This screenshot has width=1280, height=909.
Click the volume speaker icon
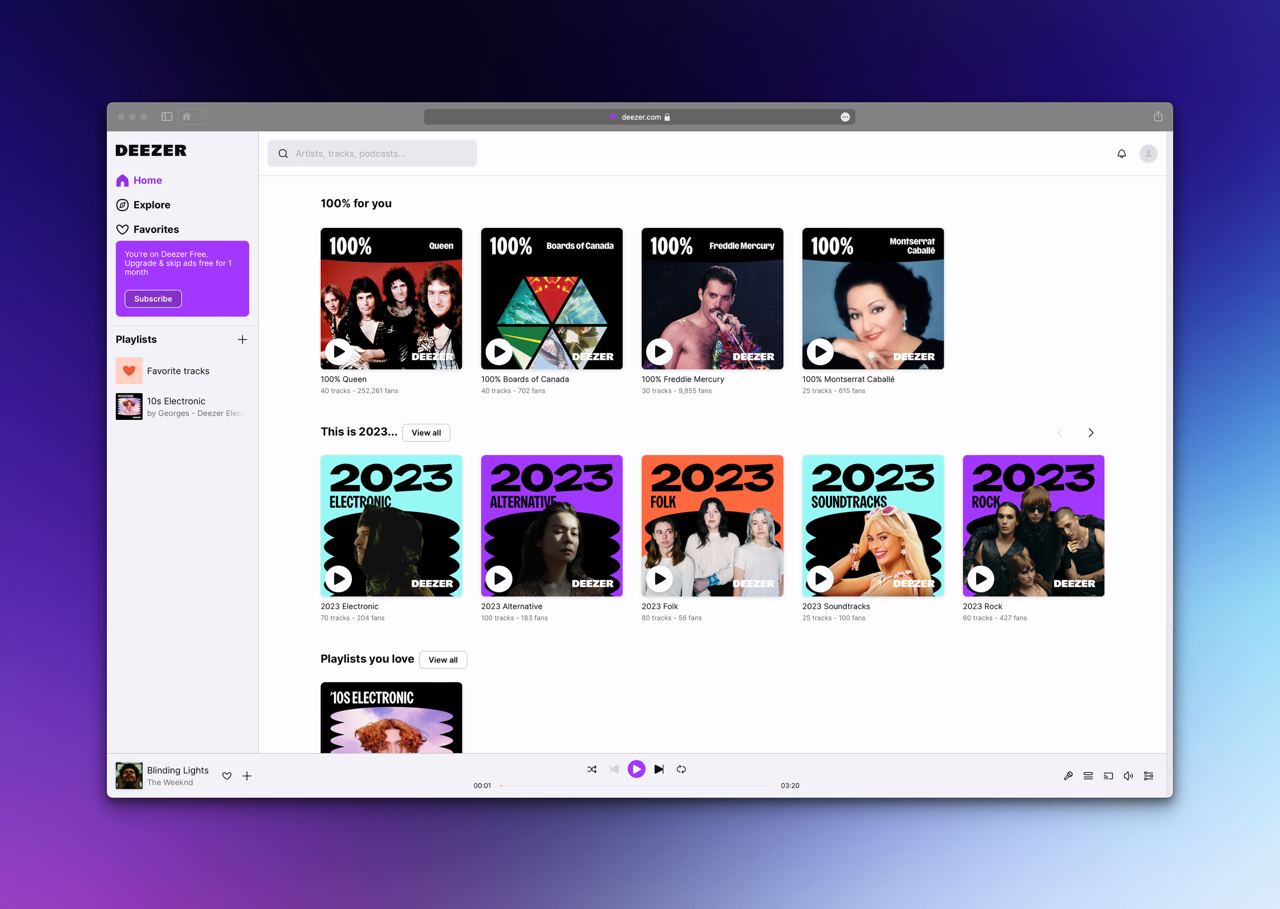click(1128, 776)
